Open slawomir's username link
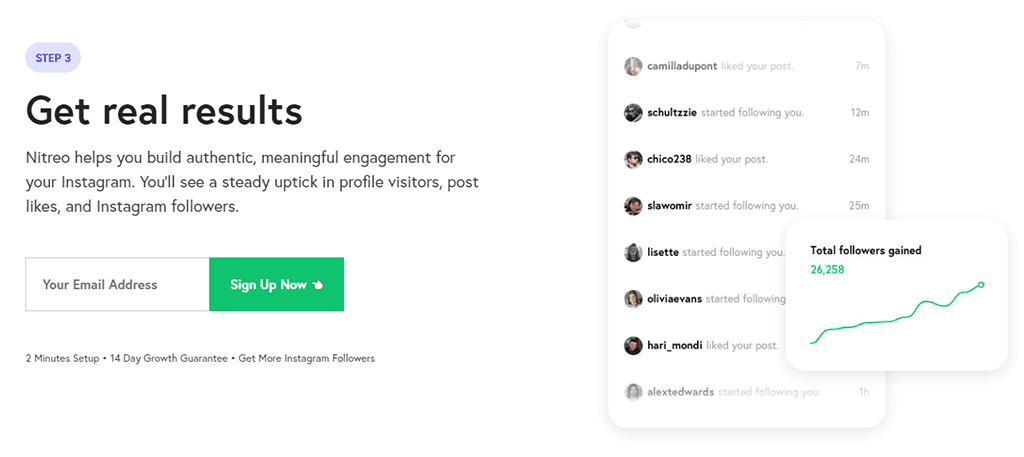Screen dimensions: 1024x457 point(669,206)
